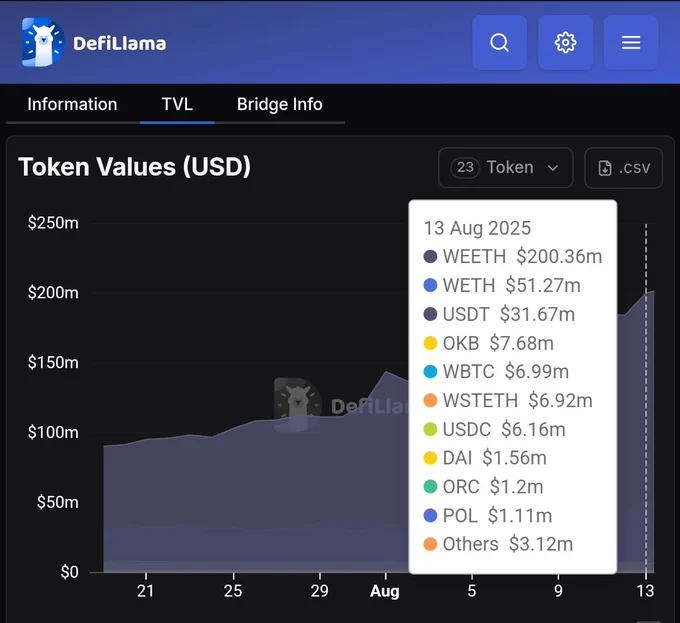The image size is (680, 623).
Task: Click the 'WSTETH $6.92m' entry
Action: pos(508,400)
